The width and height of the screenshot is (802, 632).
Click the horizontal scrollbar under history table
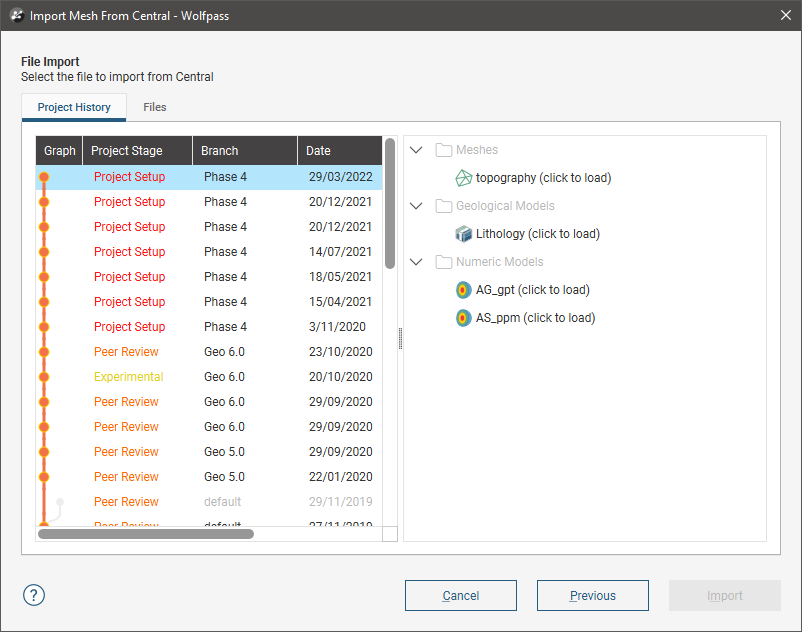click(x=146, y=534)
